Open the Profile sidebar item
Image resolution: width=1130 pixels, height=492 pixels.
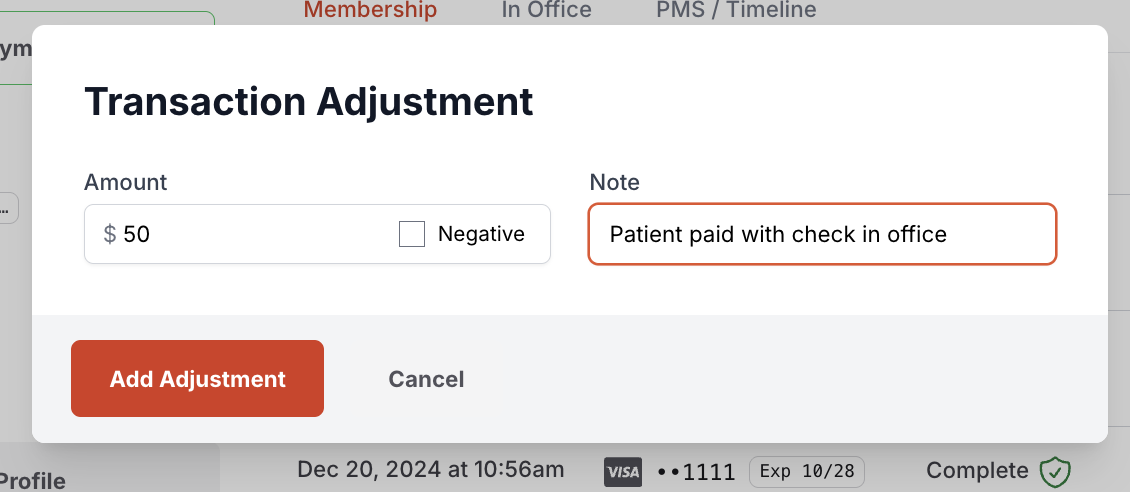33,480
